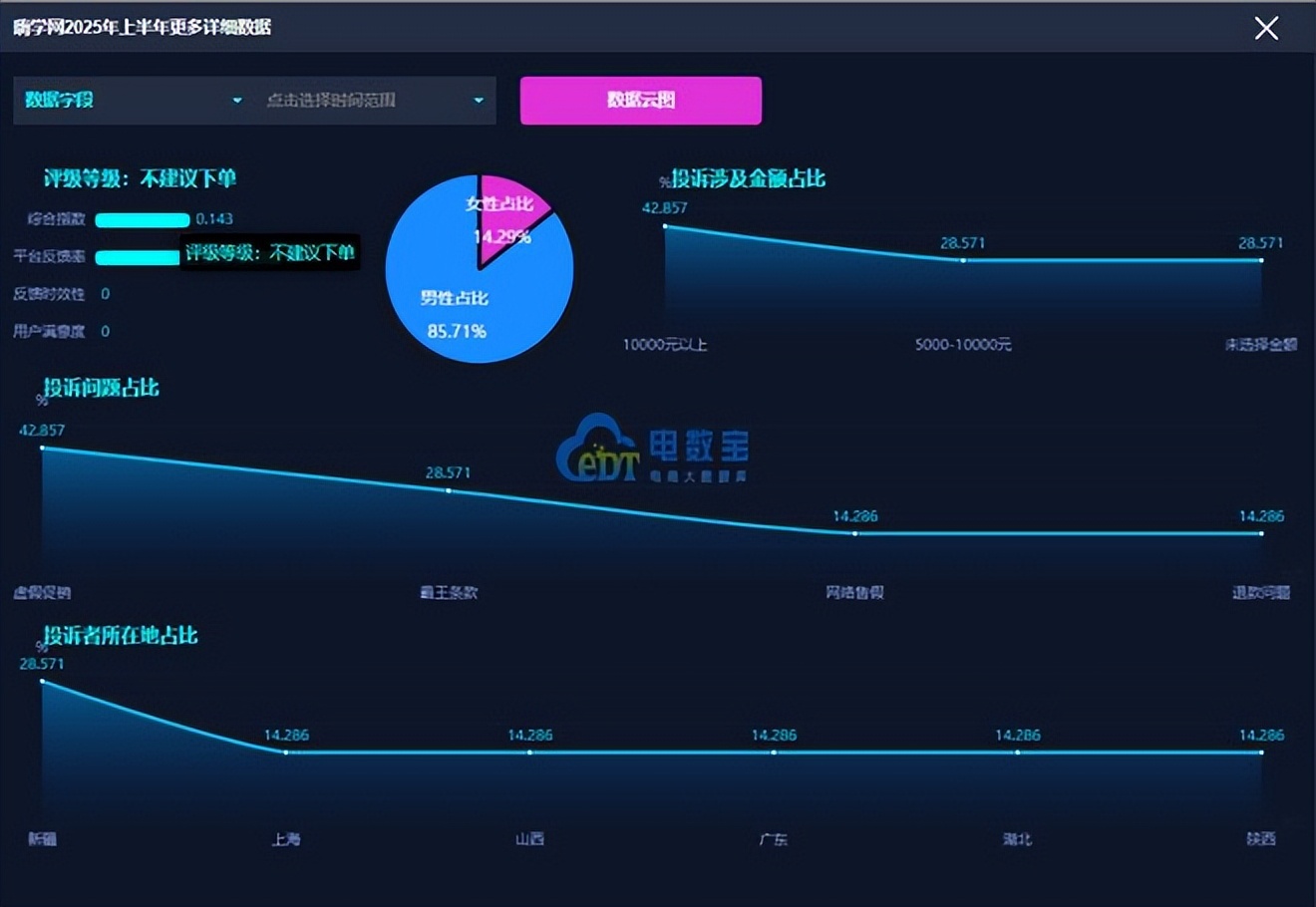
Task: Click the 综合指数 progress bar
Action: [x=142, y=220]
